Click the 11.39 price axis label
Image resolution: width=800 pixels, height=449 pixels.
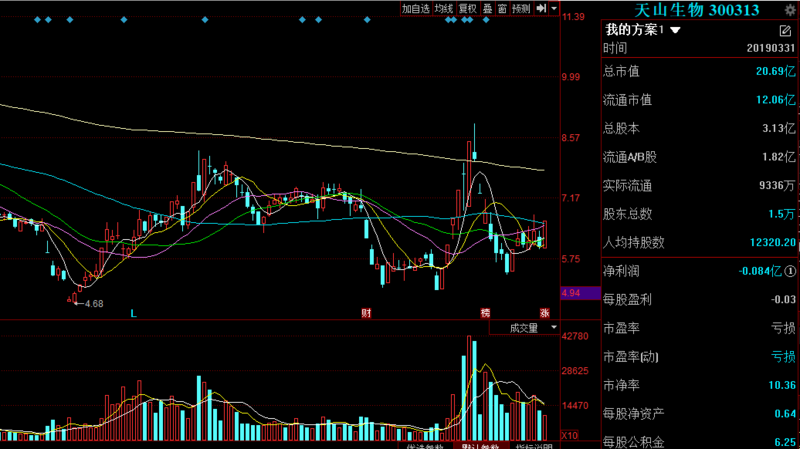[573, 17]
